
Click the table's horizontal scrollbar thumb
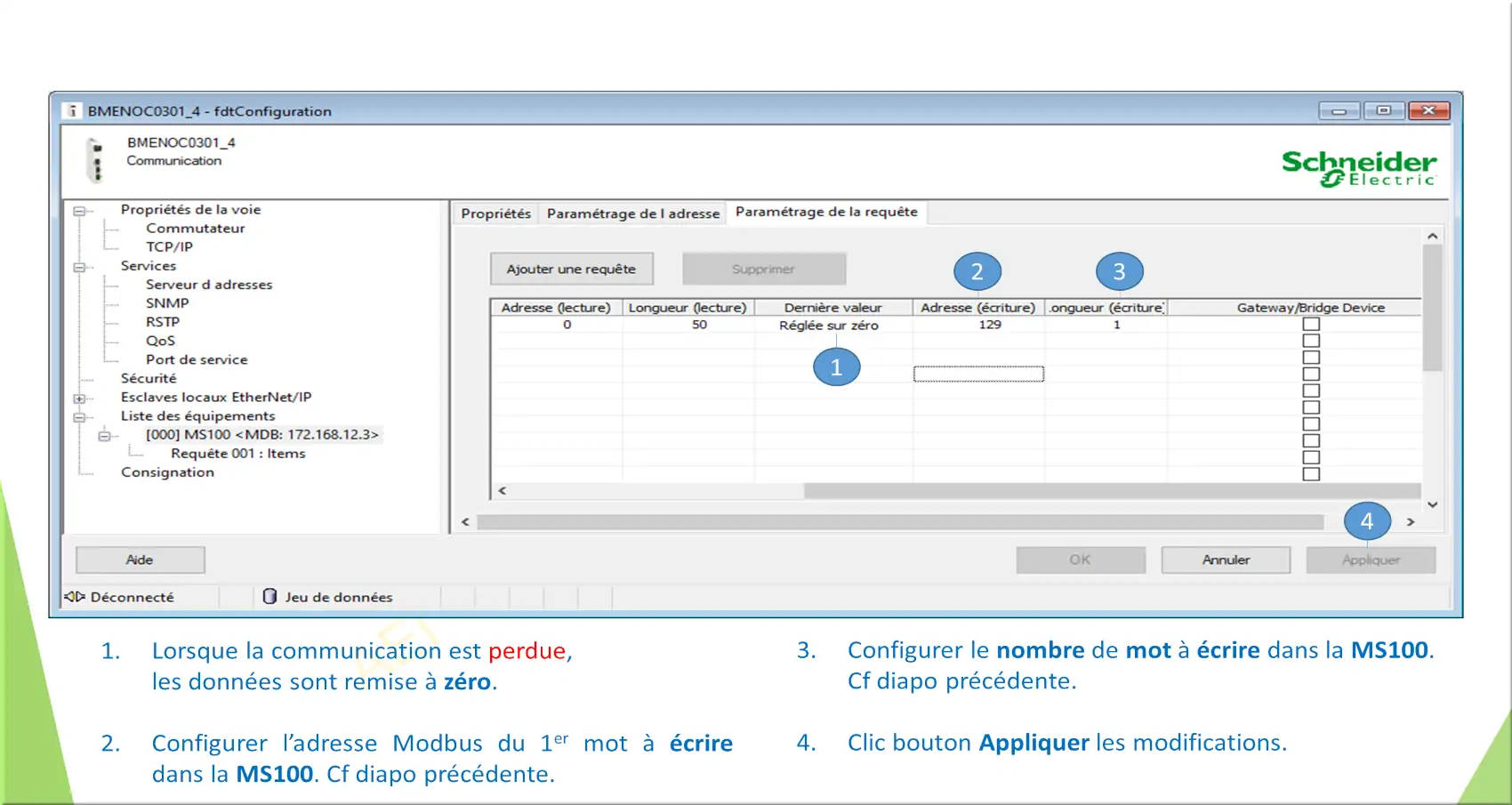pos(1112,491)
